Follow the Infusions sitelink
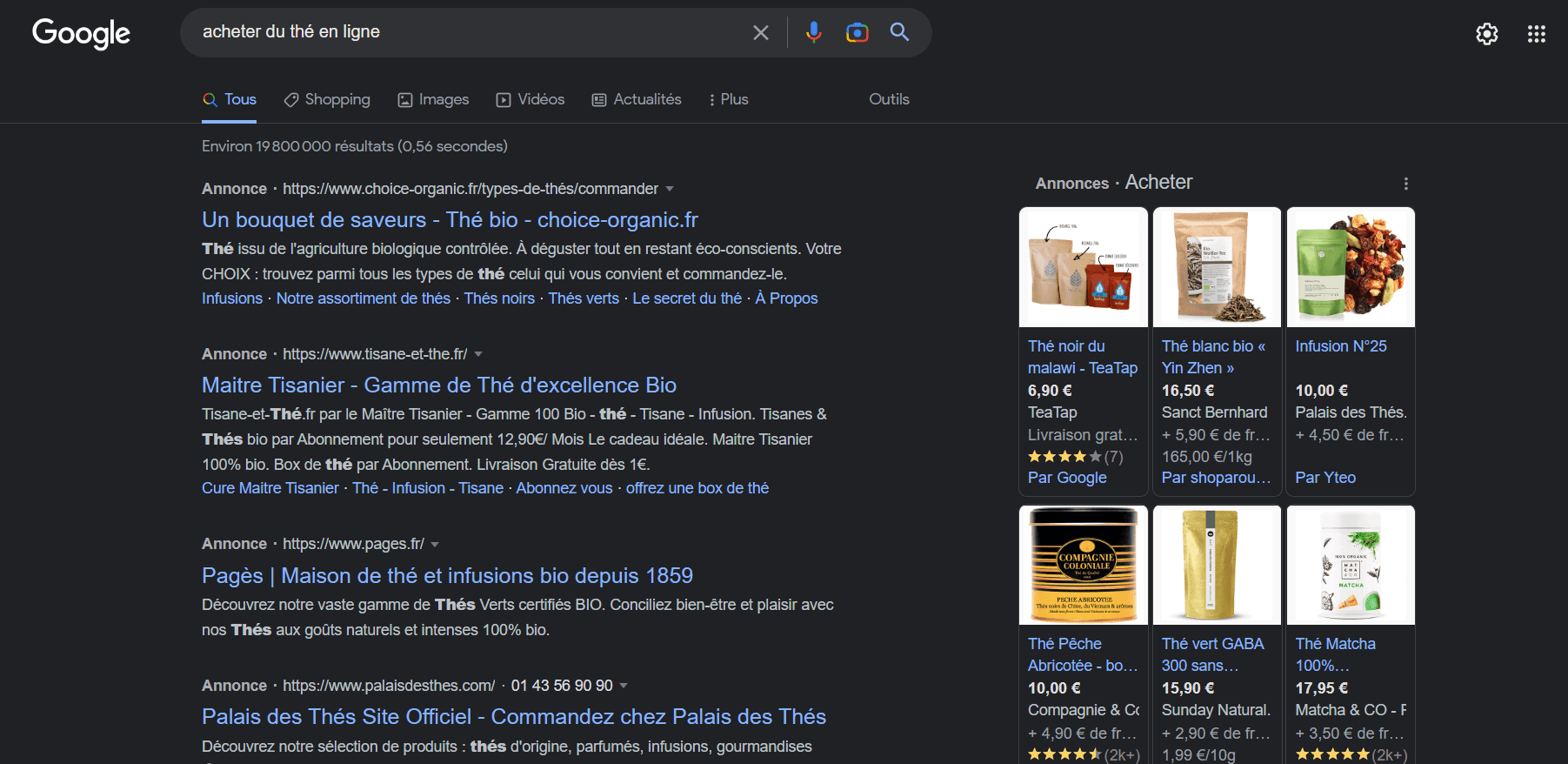The height and width of the screenshot is (764, 1568). click(232, 298)
